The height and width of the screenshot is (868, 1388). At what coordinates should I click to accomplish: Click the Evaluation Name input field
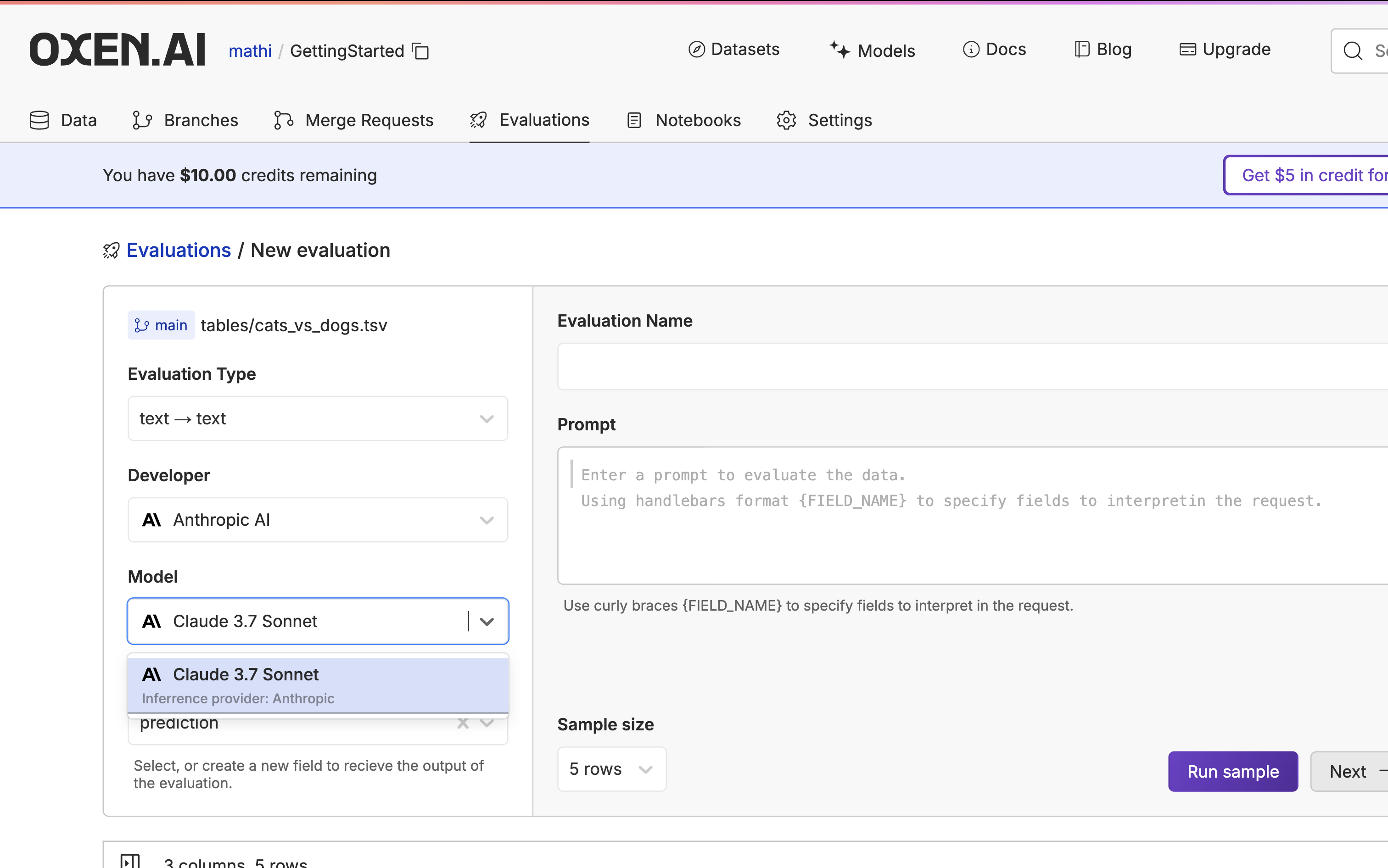[x=970, y=367]
